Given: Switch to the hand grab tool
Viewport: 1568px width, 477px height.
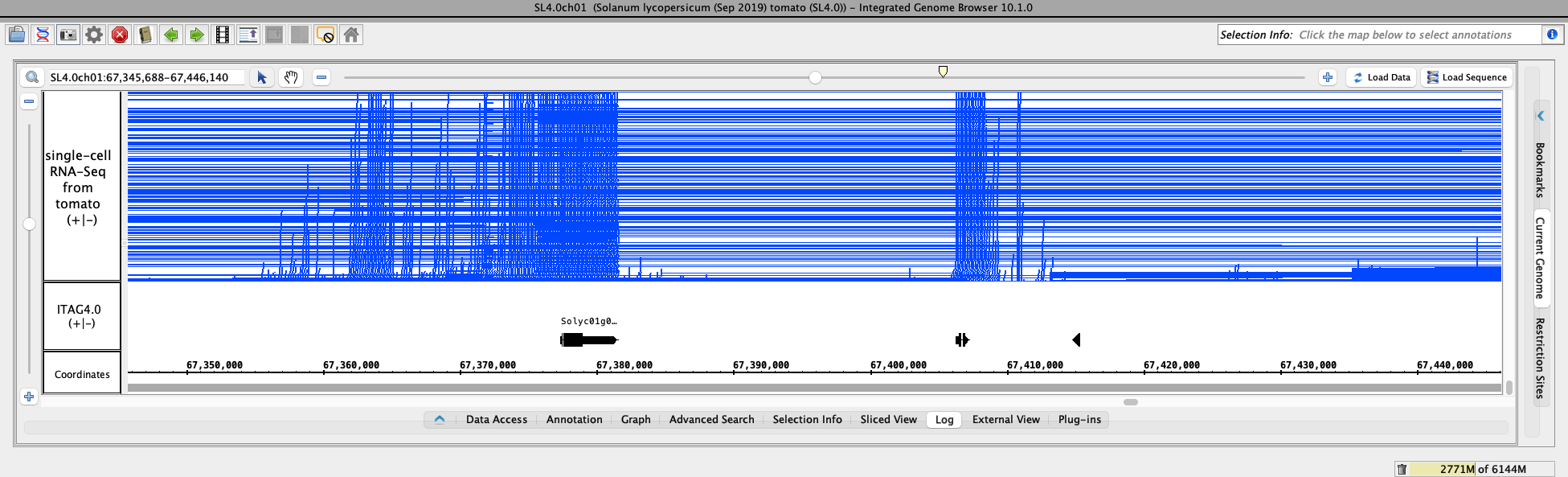Looking at the screenshot, I should [291, 77].
